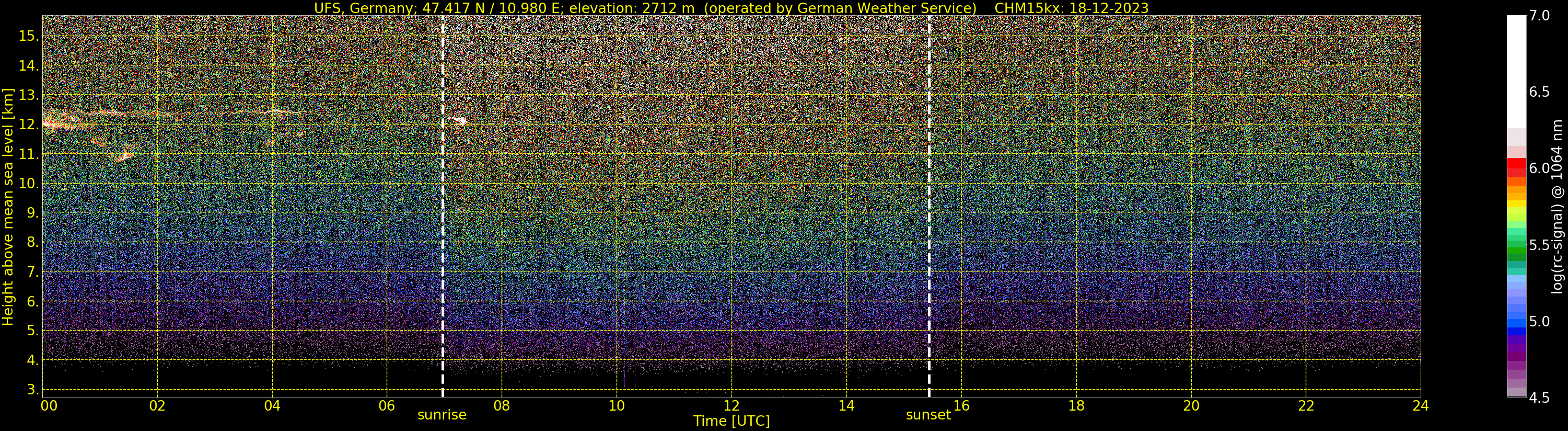1568x431 pixels.
Task: Click the 'Height above mean sea level [km]' axis label
Action: (8, 207)
